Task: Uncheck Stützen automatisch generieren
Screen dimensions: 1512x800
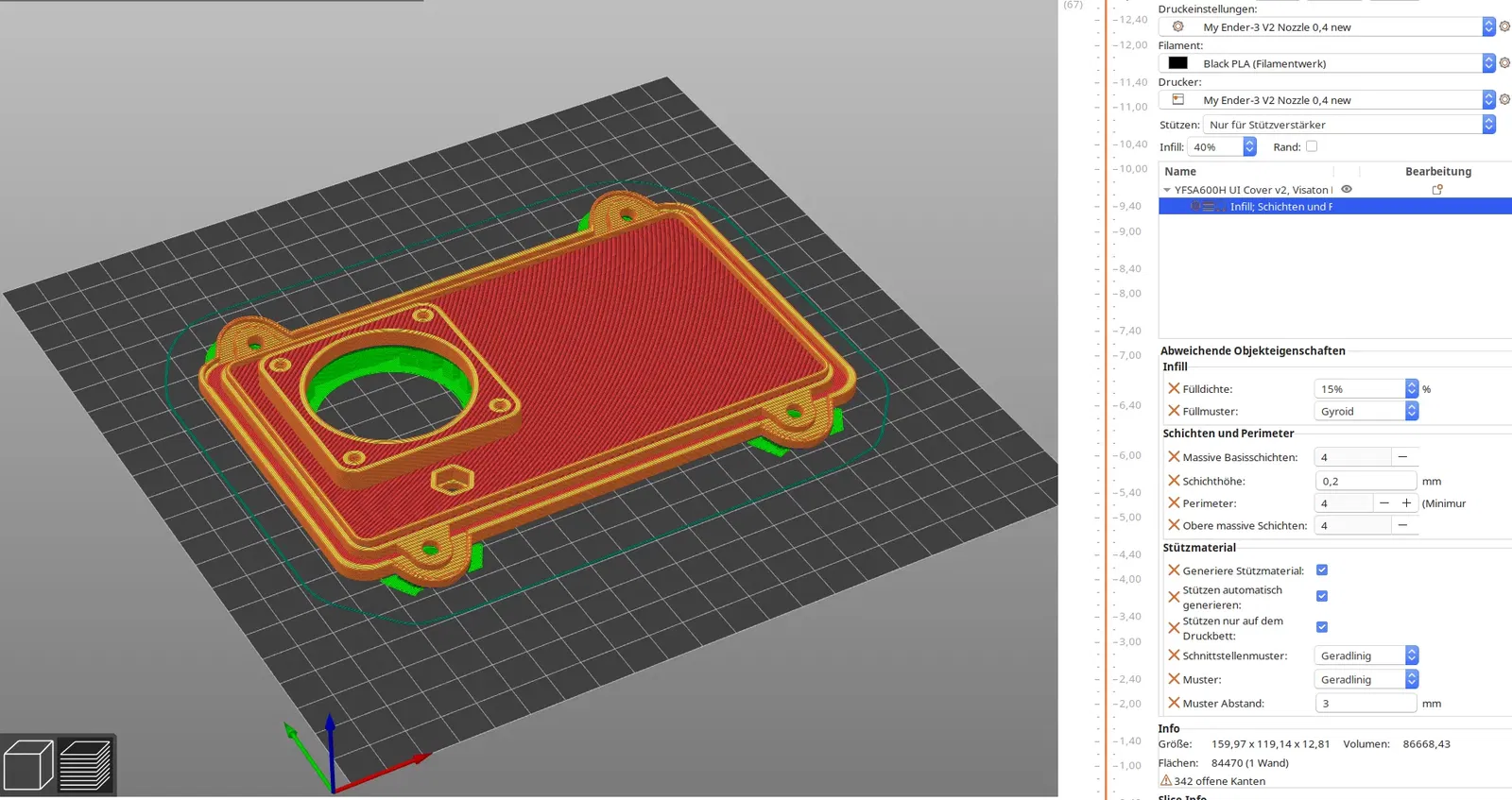Action: (1322, 596)
